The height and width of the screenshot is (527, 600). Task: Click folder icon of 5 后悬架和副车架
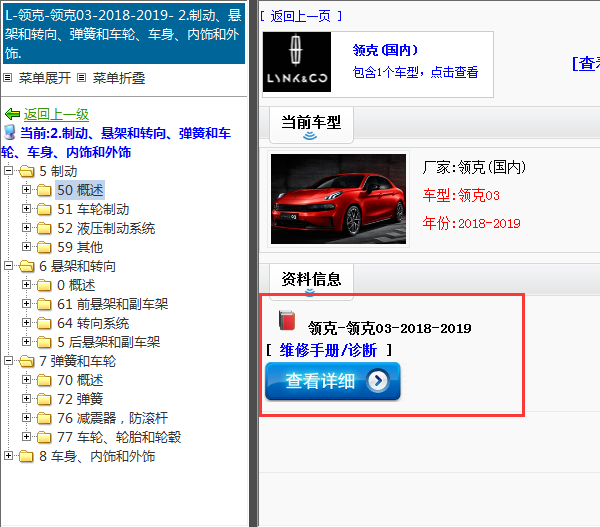click(44, 342)
